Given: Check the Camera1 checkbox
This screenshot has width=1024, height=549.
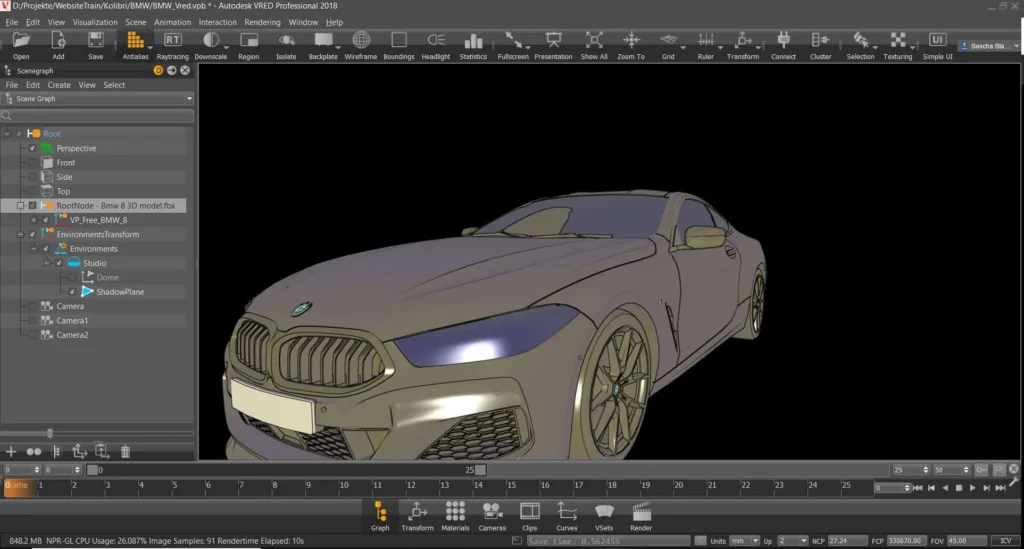Looking at the screenshot, I should 32,321.
